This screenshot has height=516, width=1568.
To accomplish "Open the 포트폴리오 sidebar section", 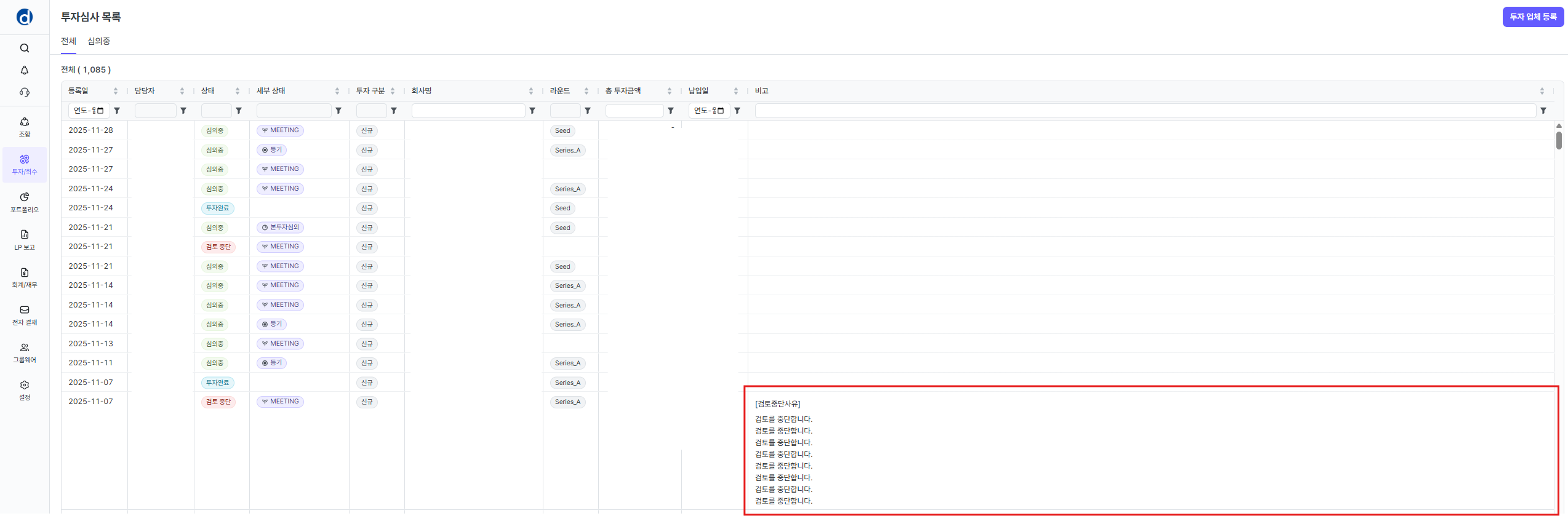I will pyautogui.click(x=25, y=202).
